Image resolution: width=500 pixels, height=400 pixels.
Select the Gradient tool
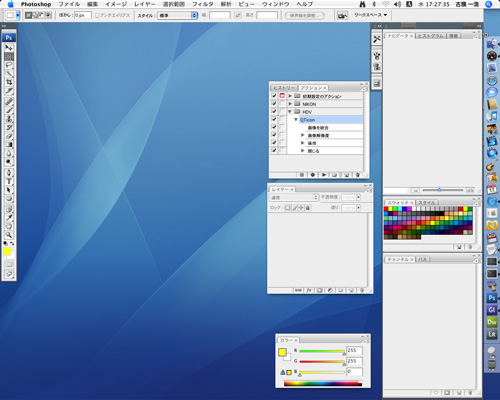click(x=9, y=145)
